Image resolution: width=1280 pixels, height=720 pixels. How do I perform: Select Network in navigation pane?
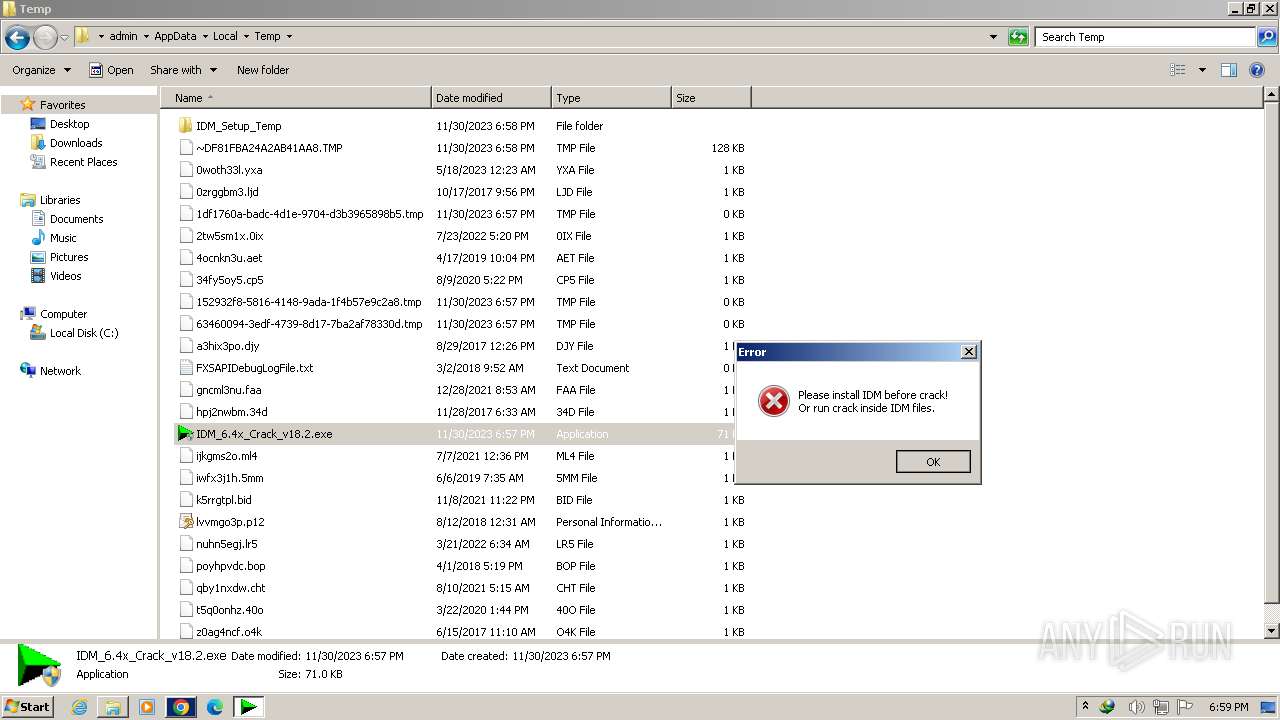[60, 371]
